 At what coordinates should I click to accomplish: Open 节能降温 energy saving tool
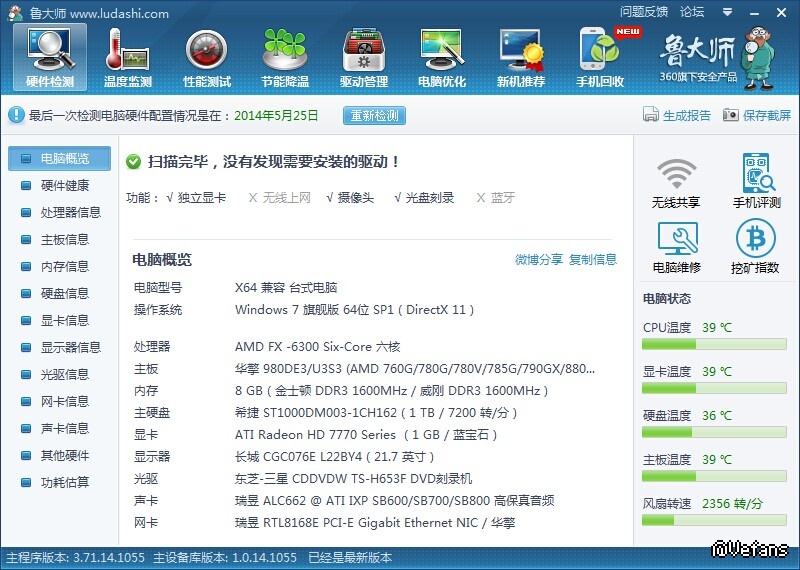tap(285, 58)
